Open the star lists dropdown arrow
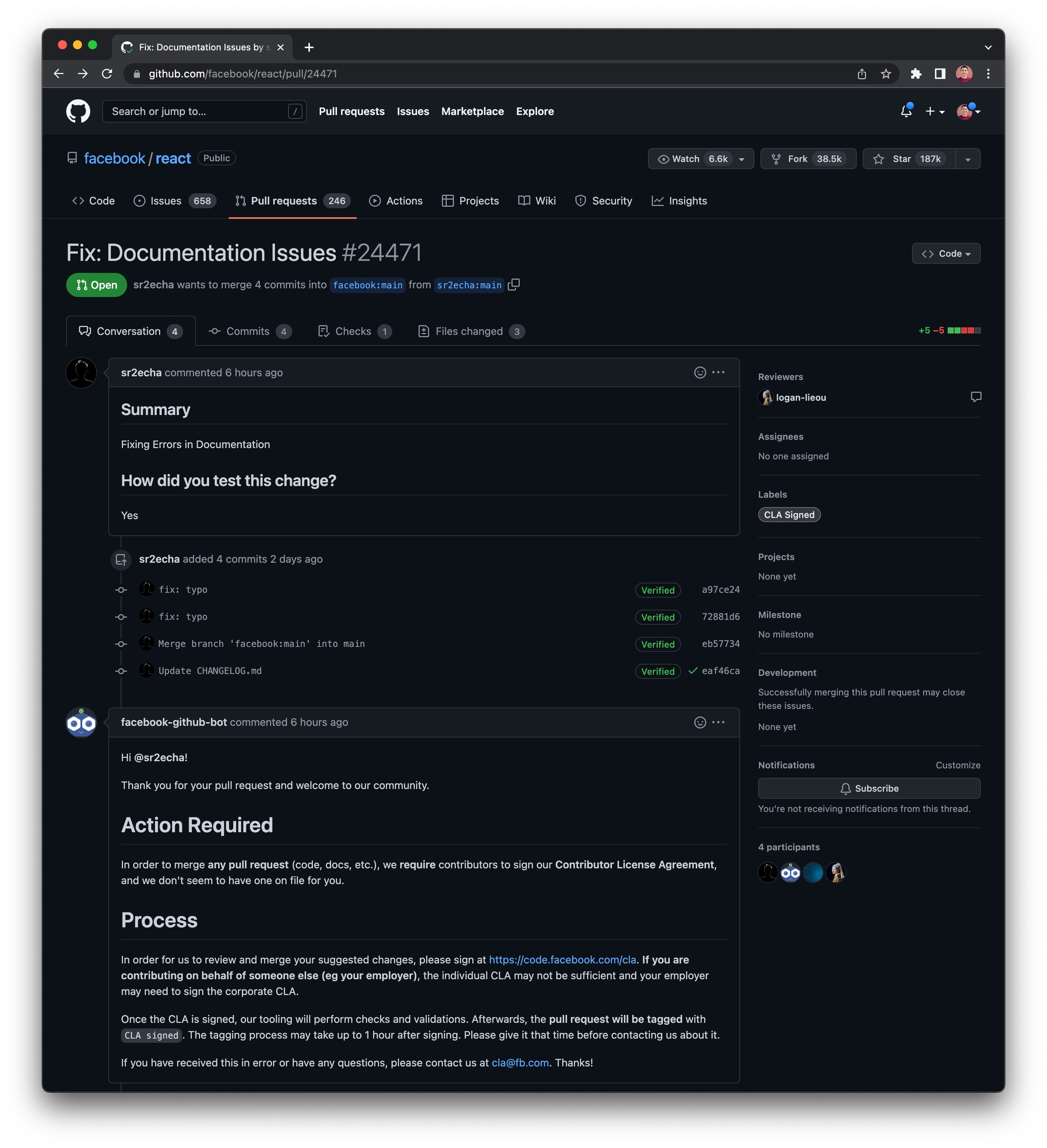1047x1148 pixels. point(968,159)
